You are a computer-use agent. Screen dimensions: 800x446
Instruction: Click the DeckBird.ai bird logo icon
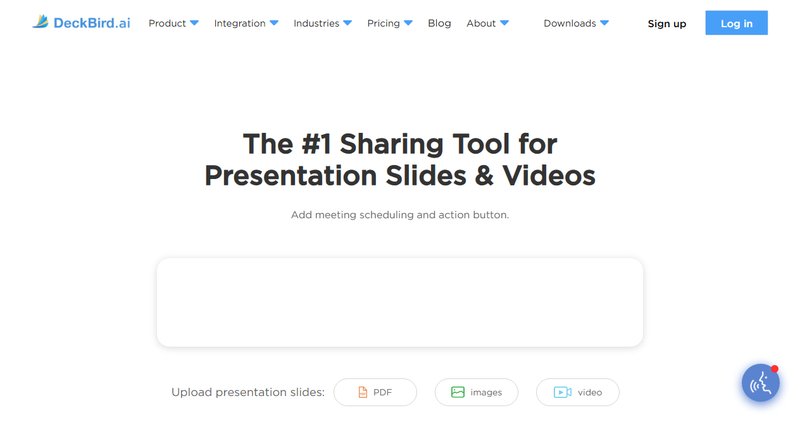click(x=40, y=22)
